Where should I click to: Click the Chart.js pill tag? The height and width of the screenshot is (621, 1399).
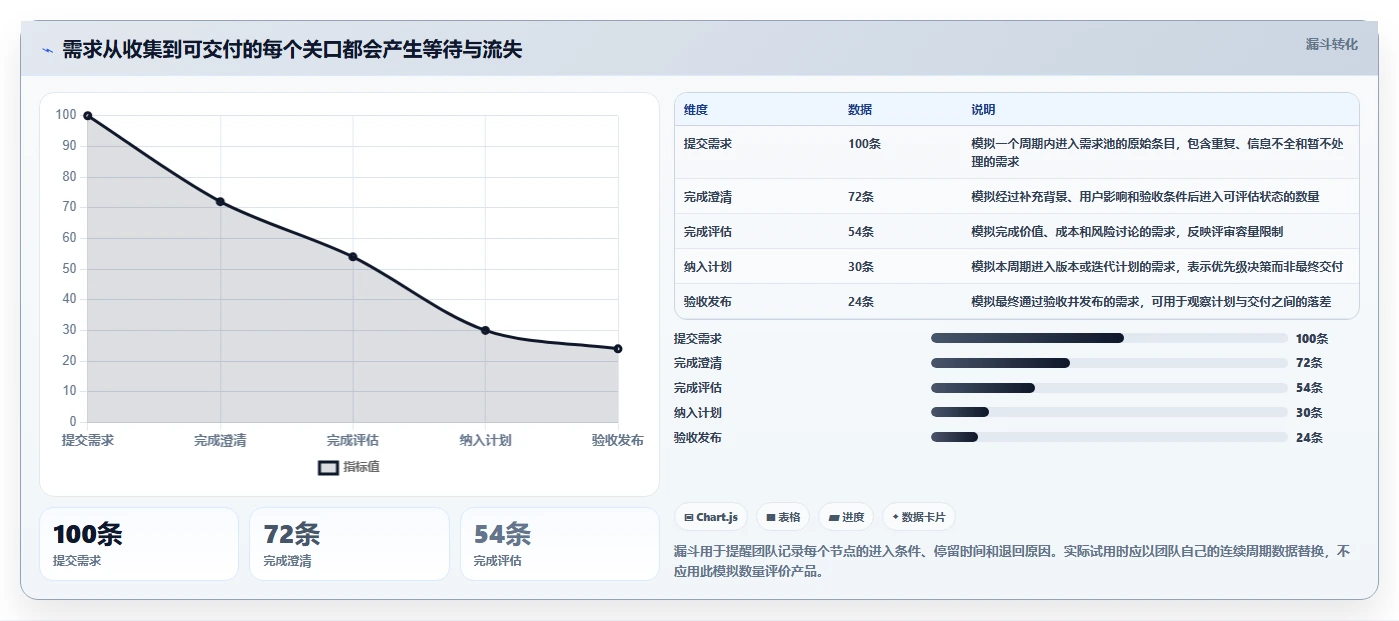[711, 517]
